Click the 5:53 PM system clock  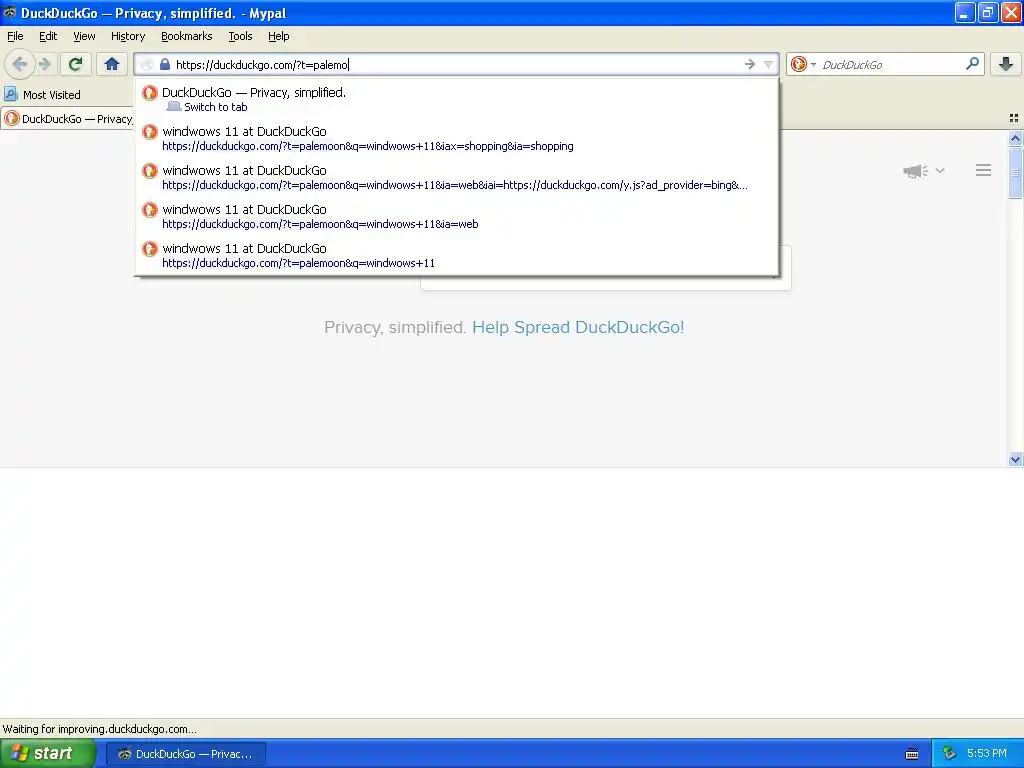click(x=987, y=753)
